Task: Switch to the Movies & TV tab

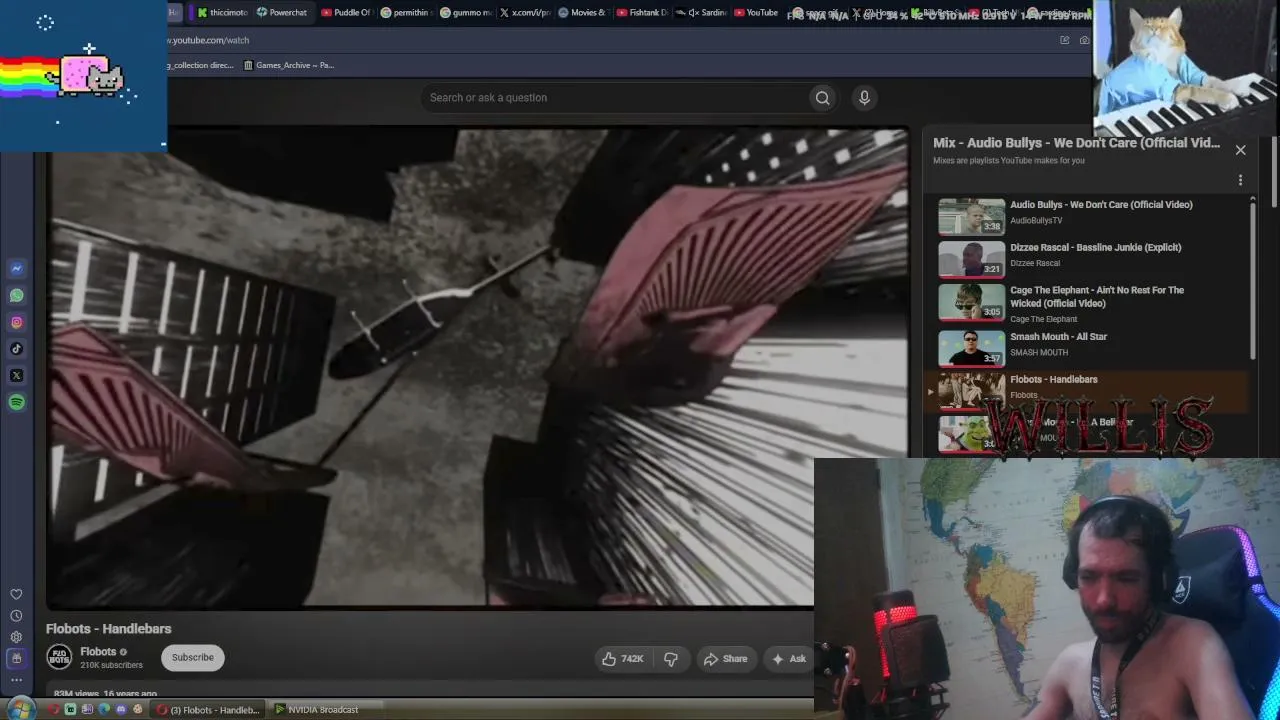Action: point(583,13)
